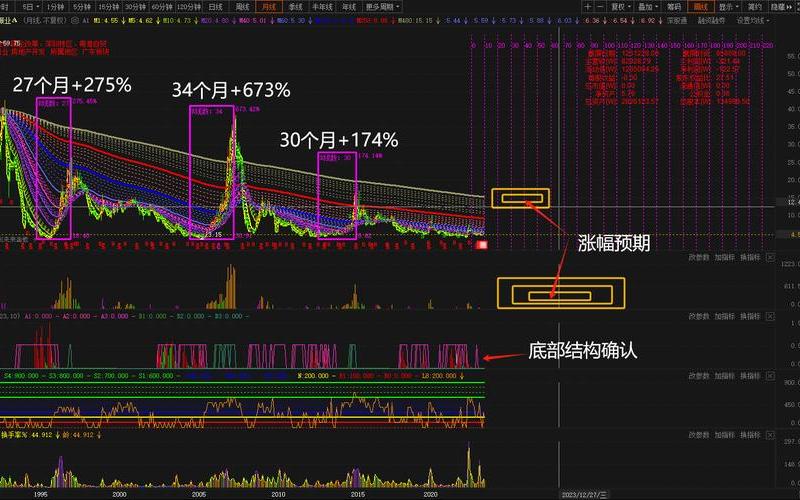This screenshot has height=500, width=800.
Task: Click 改参数 in the volume panel
Action: (698, 258)
